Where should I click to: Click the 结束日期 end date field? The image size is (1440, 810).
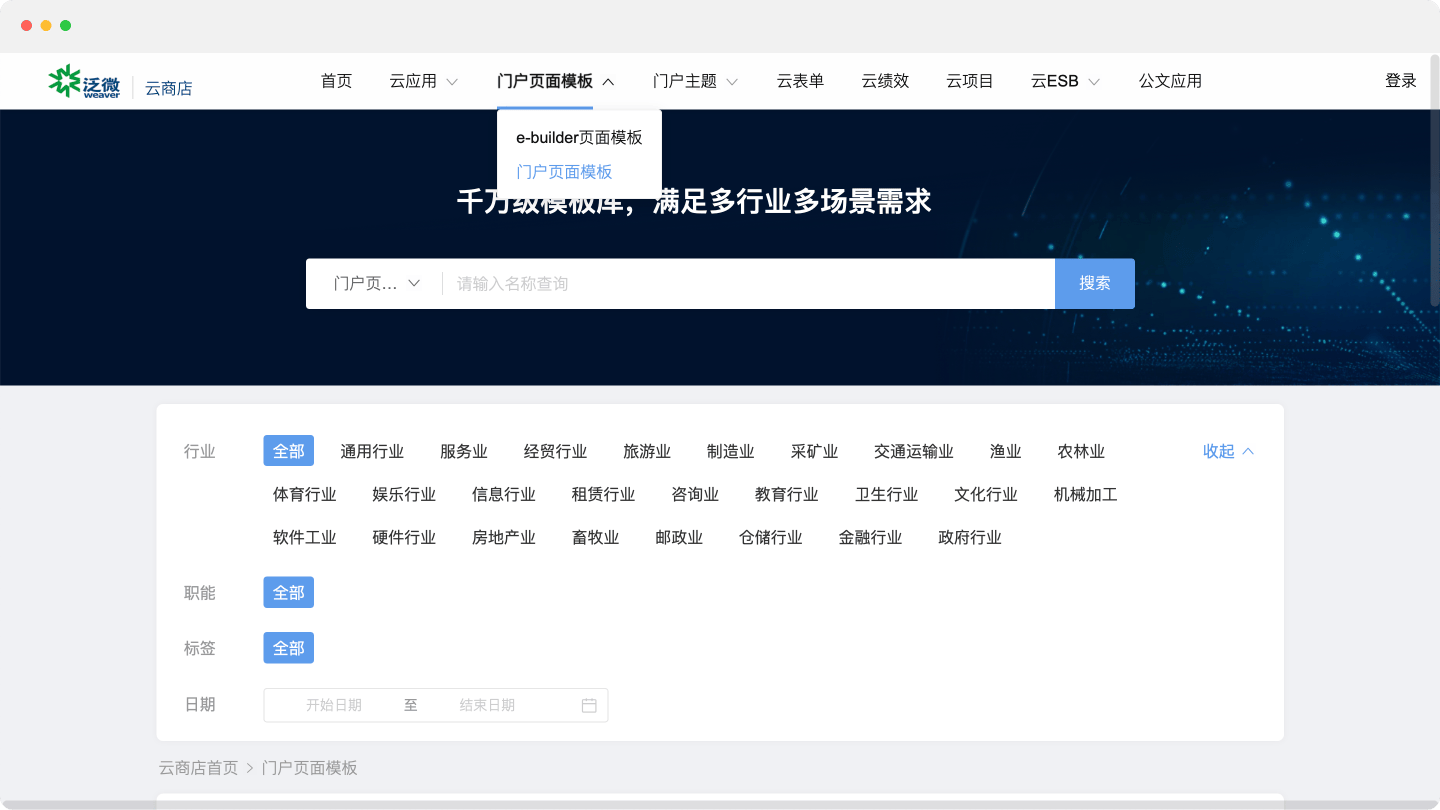pyautogui.click(x=487, y=705)
